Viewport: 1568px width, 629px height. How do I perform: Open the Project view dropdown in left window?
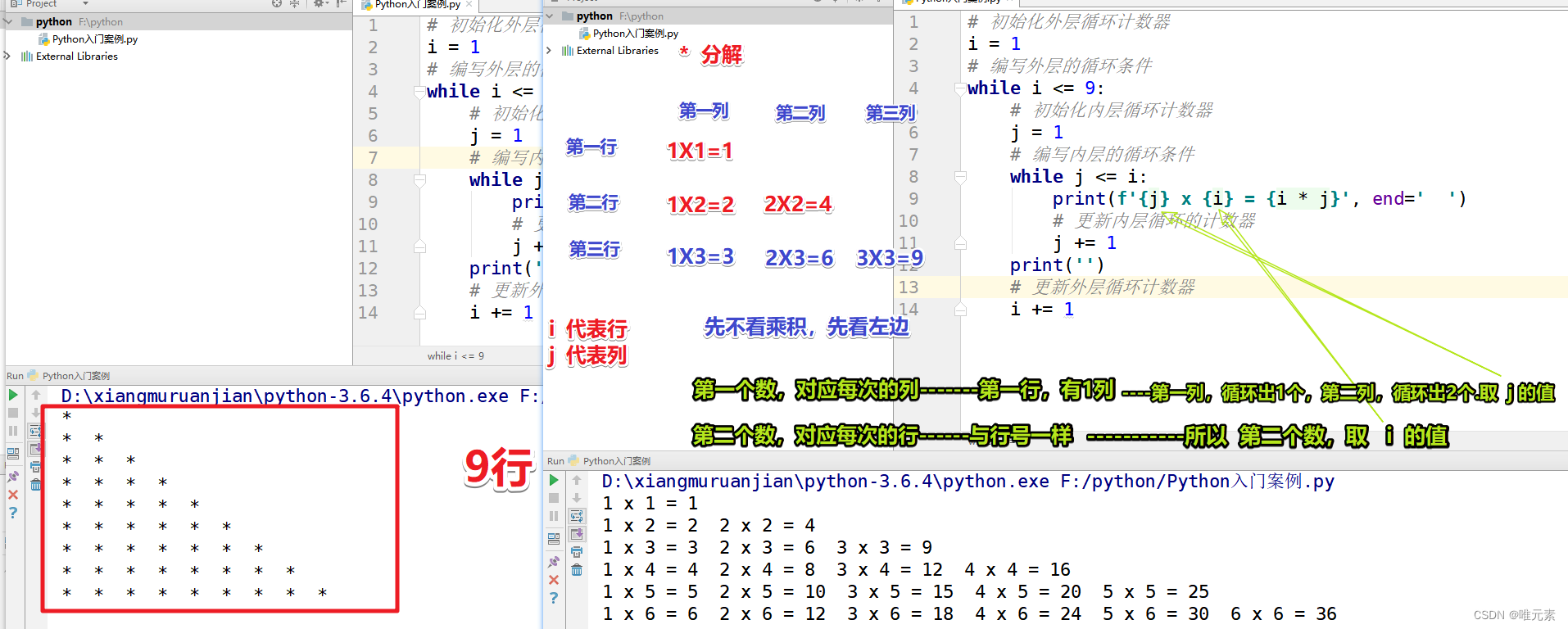click(x=85, y=4)
